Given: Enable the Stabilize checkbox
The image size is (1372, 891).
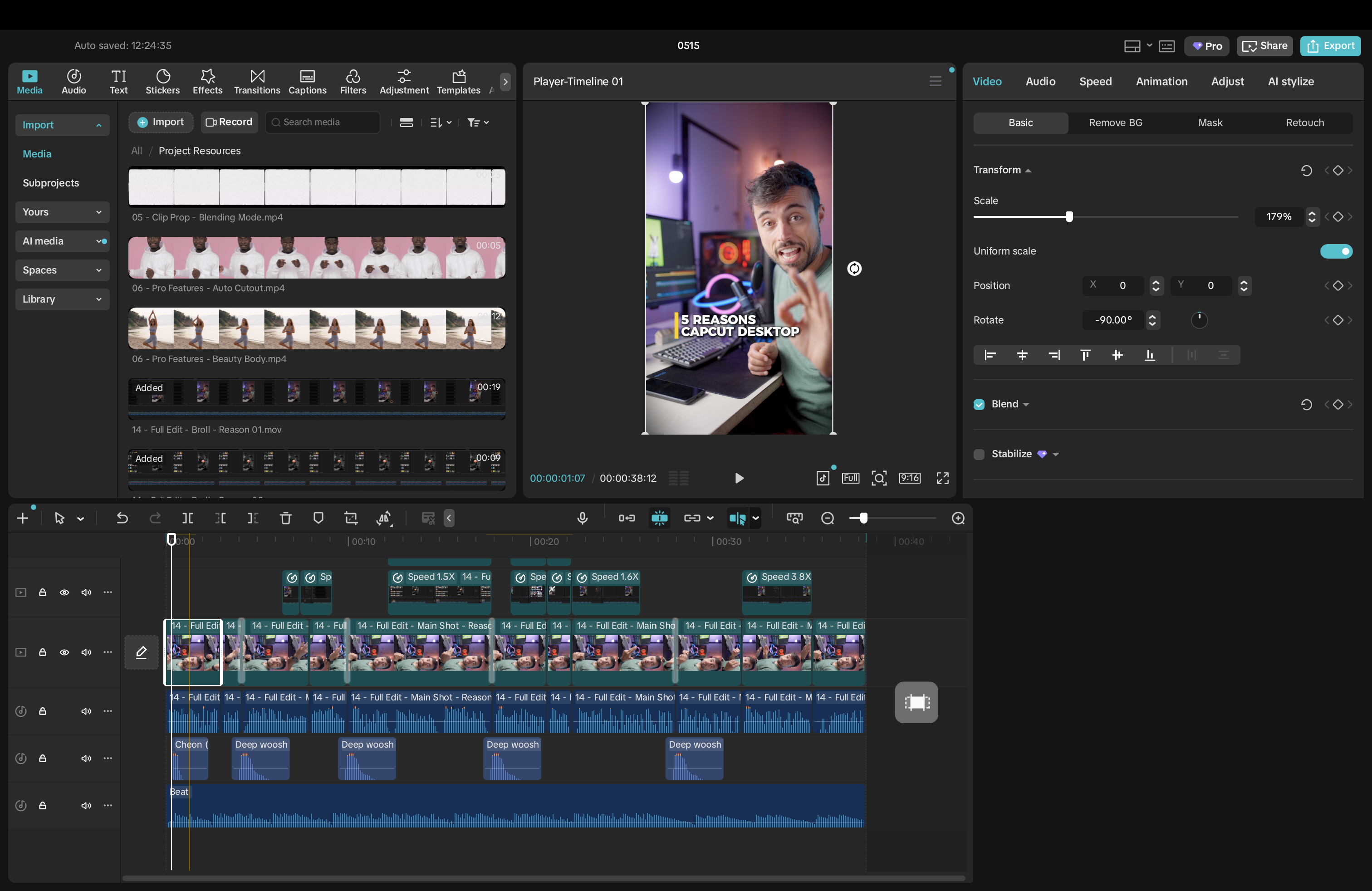Looking at the screenshot, I should click(x=979, y=454).
